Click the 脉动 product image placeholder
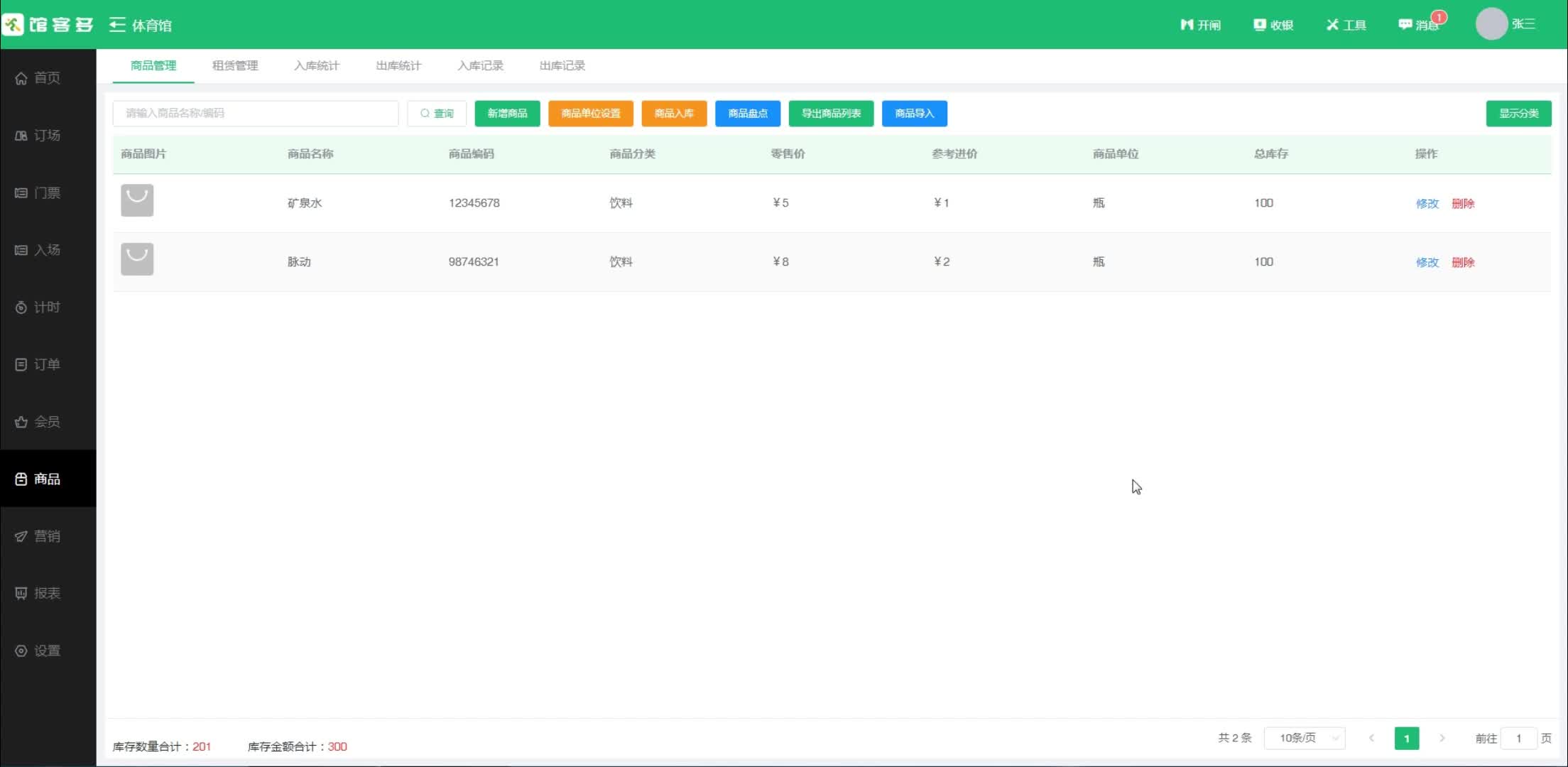This screenshot has height=767, width=1568. tap(137, 259)
